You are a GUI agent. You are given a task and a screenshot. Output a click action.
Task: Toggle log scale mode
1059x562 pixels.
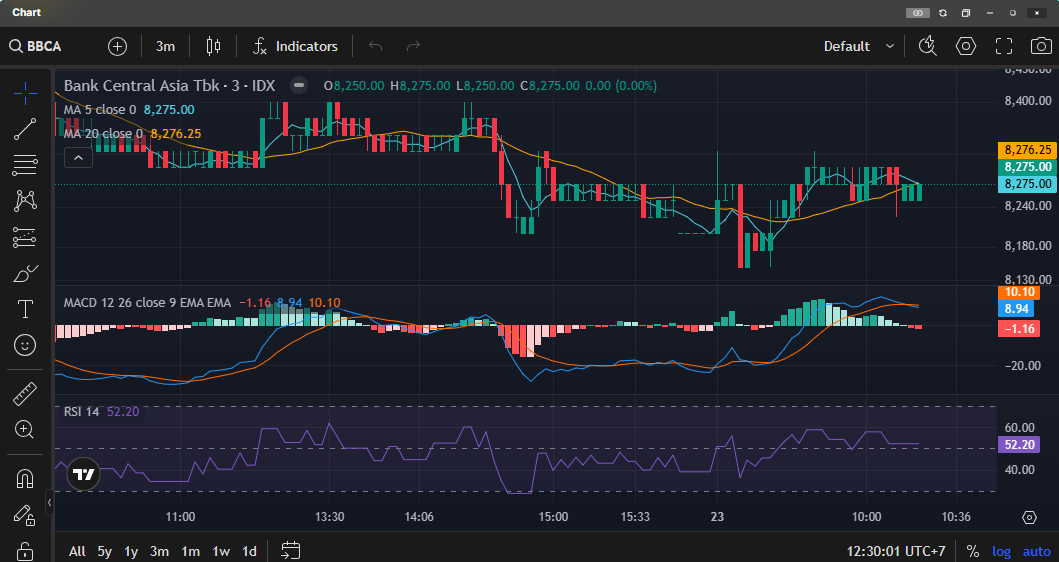pos(1001,551)
